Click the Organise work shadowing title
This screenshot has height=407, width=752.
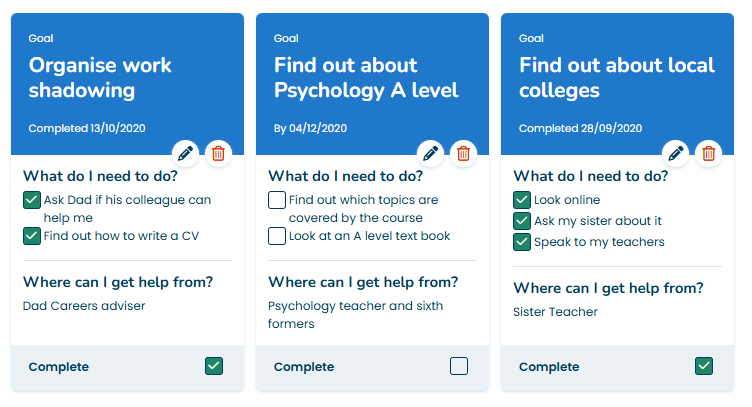100,78
